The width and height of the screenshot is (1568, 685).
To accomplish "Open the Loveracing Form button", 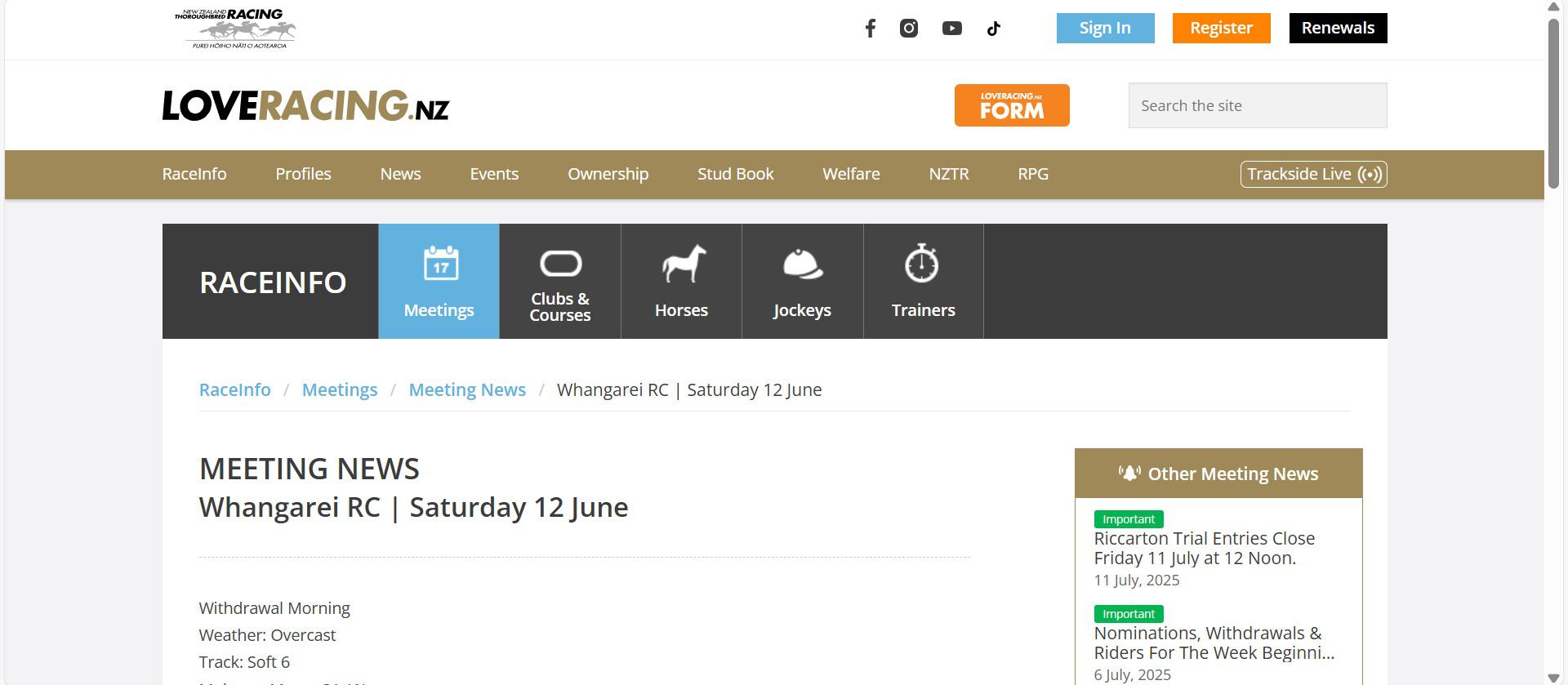I will 1011,105.
